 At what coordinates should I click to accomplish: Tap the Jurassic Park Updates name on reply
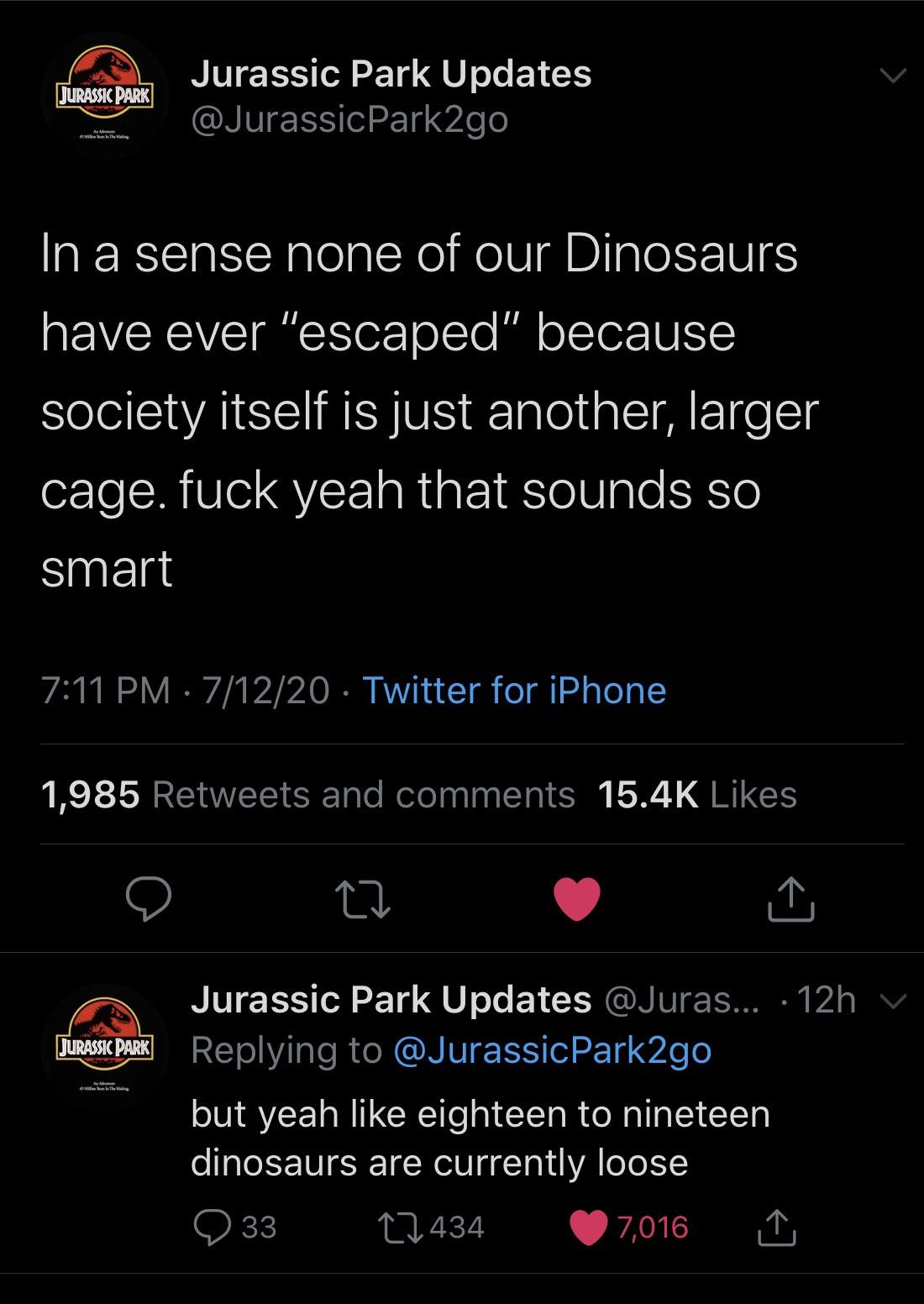(x=391, y=1000)
